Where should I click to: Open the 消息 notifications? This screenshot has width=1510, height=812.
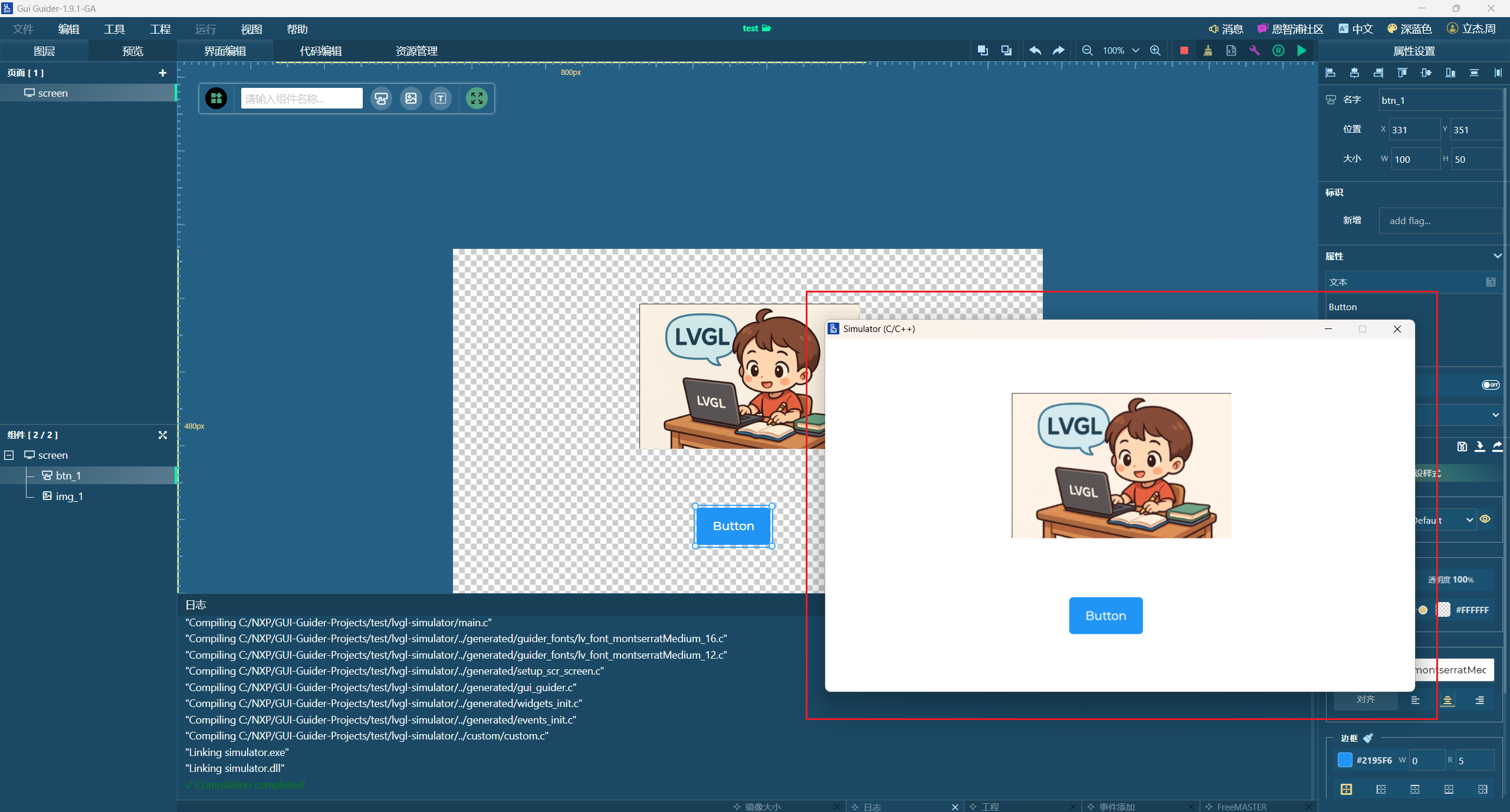(x=1226, y=29)
